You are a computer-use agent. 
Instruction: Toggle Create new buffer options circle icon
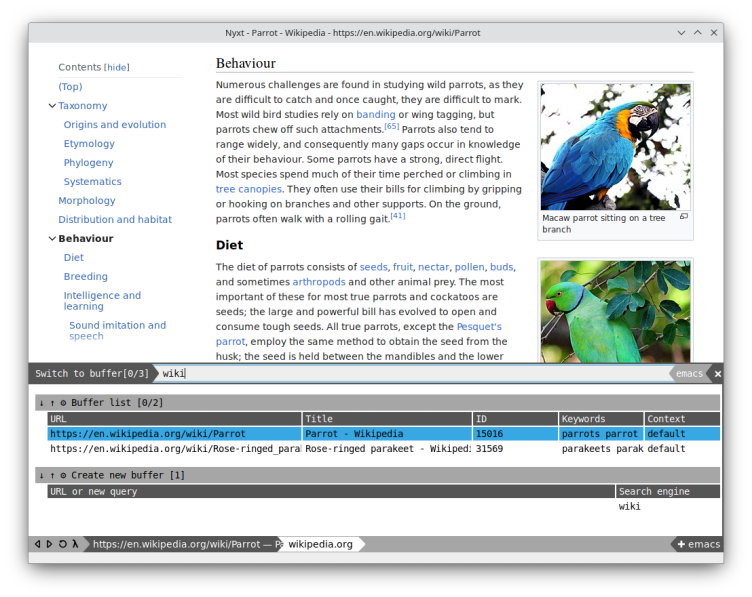pos(63,476)
